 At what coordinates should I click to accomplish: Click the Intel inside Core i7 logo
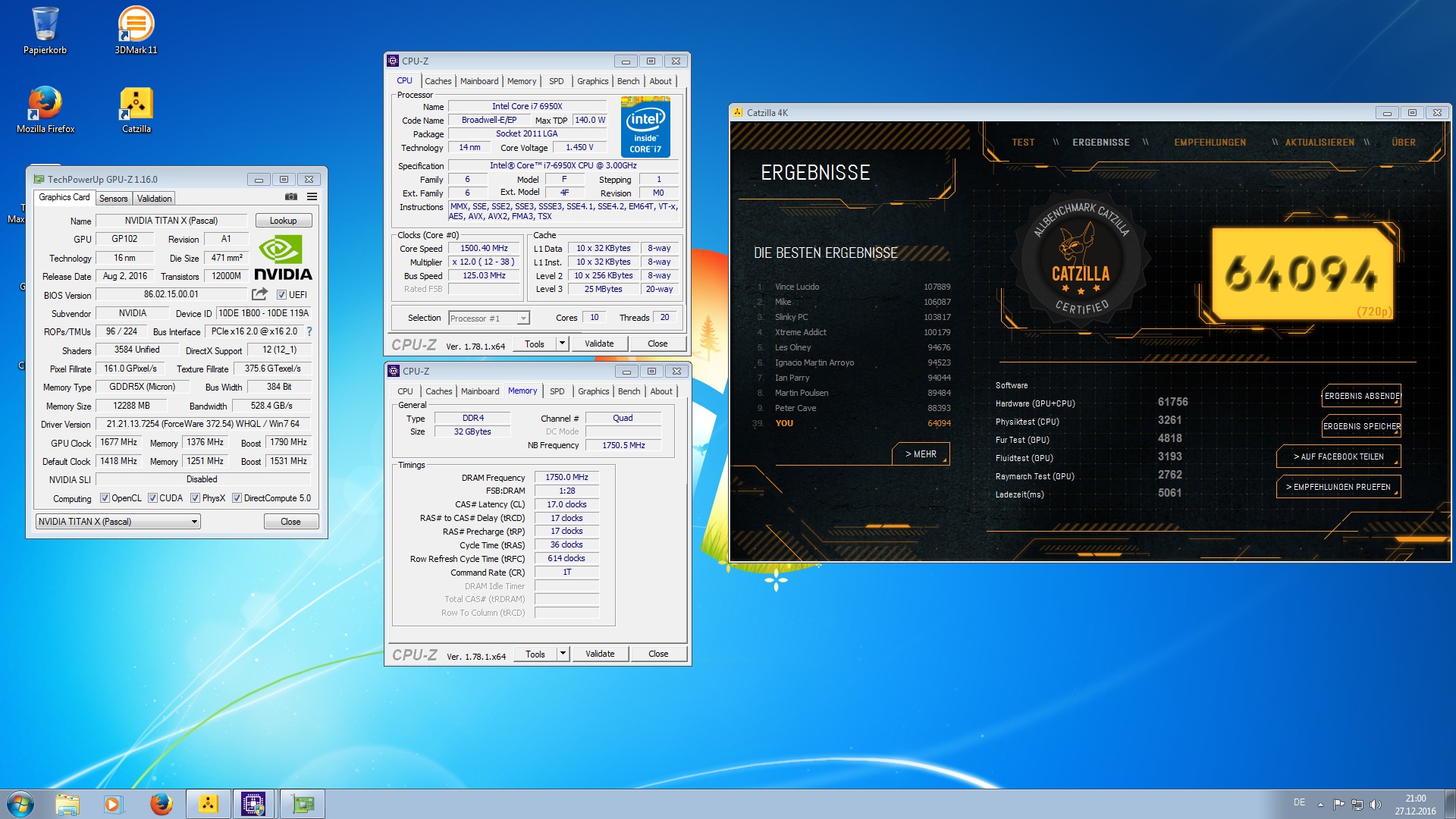point(645,127)
